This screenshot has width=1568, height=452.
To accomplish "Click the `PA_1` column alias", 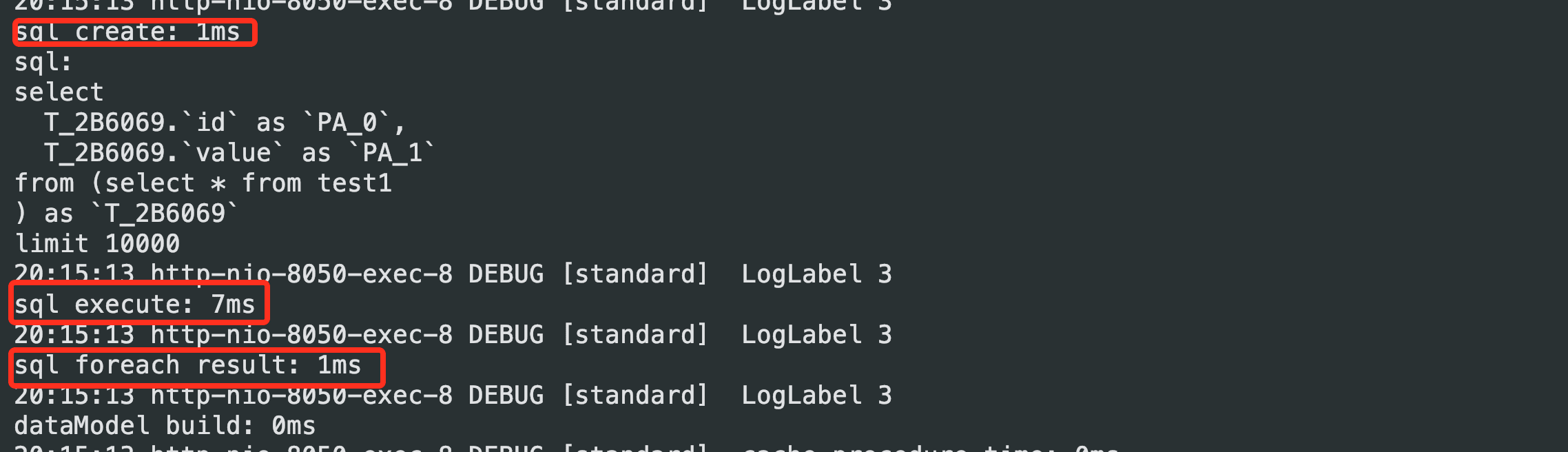I will pos(393,153).
